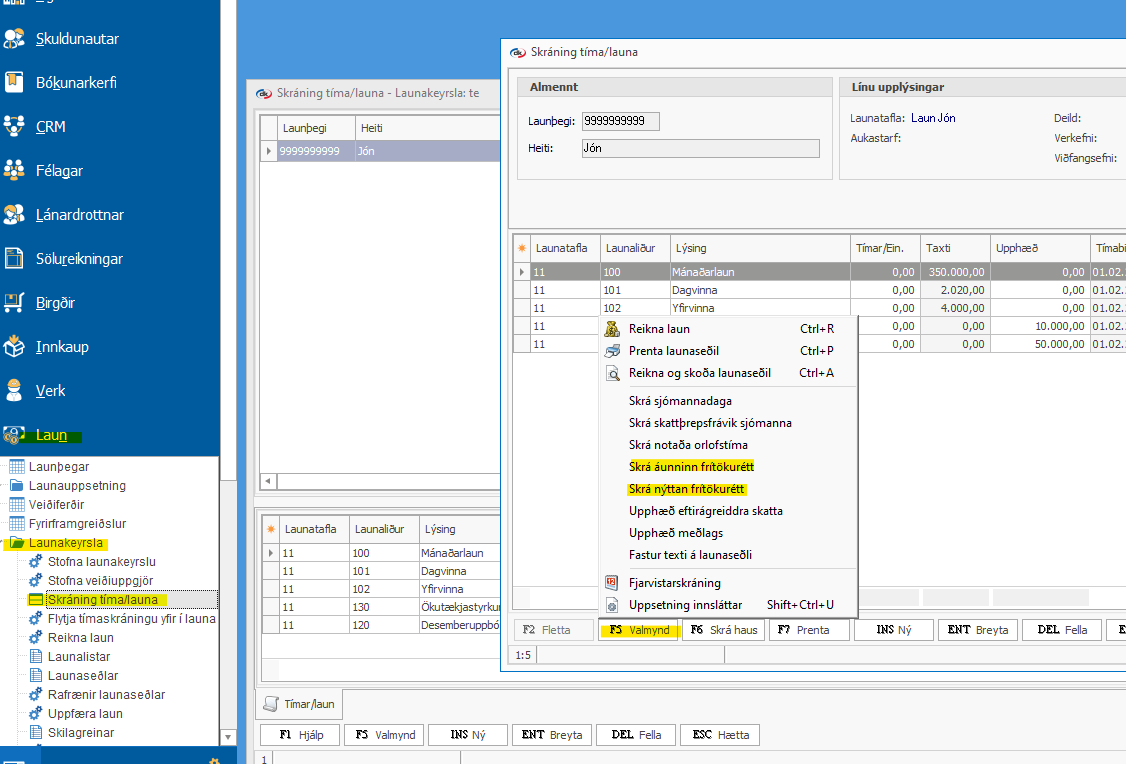1126x764 pixels.
Task: Select the Birgðir cart icon
Action: [14, 302]
